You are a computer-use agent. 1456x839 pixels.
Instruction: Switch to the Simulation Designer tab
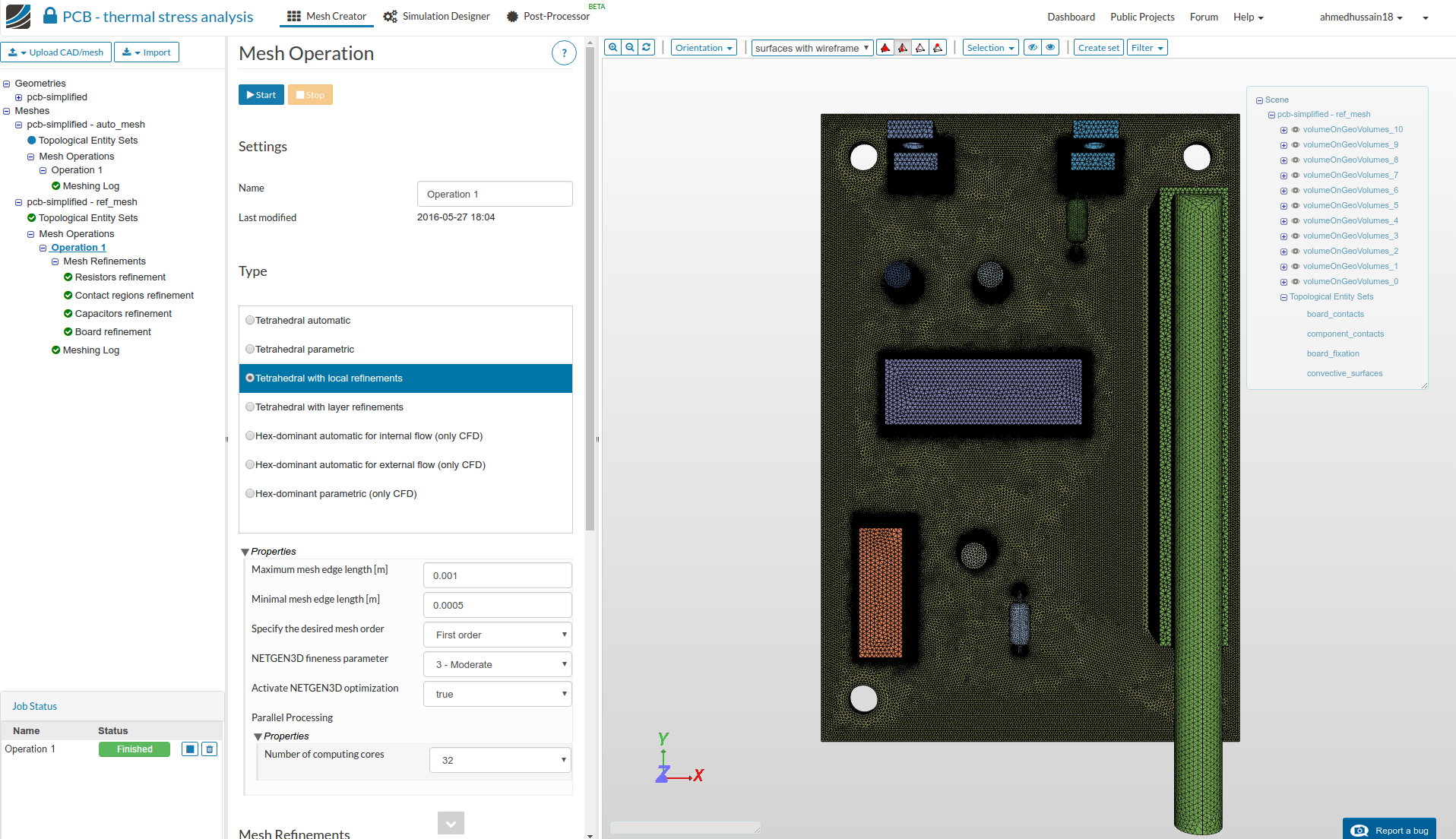click(x=437, y=16)
